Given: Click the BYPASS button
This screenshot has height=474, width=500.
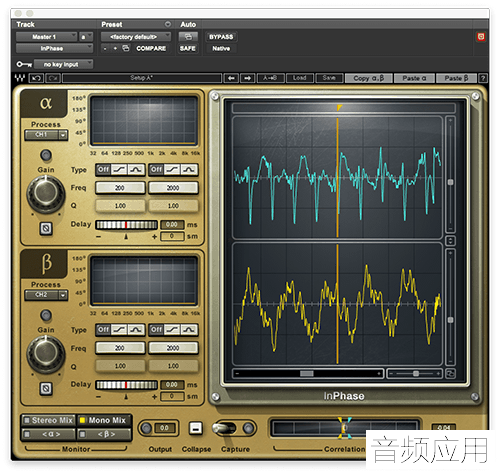Looking at the screenshot, I should tap(221, 37).
